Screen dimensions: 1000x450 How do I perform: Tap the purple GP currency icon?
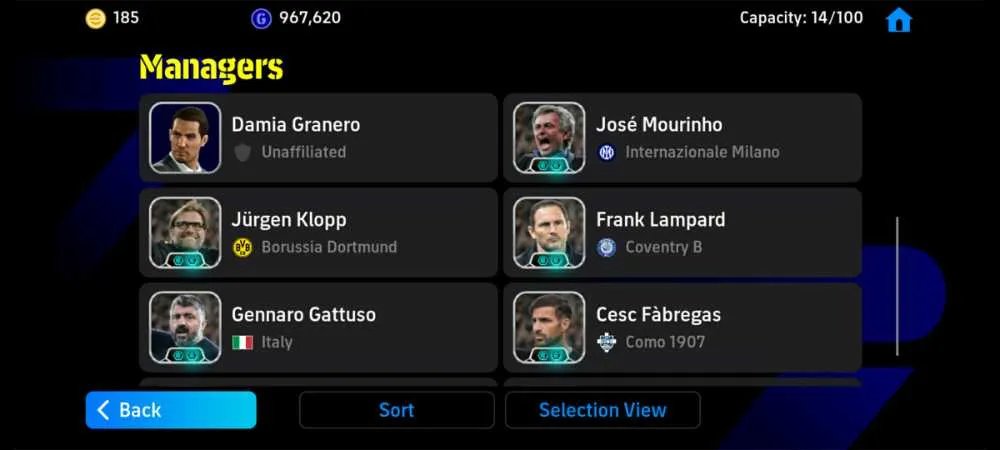(261, 19)
